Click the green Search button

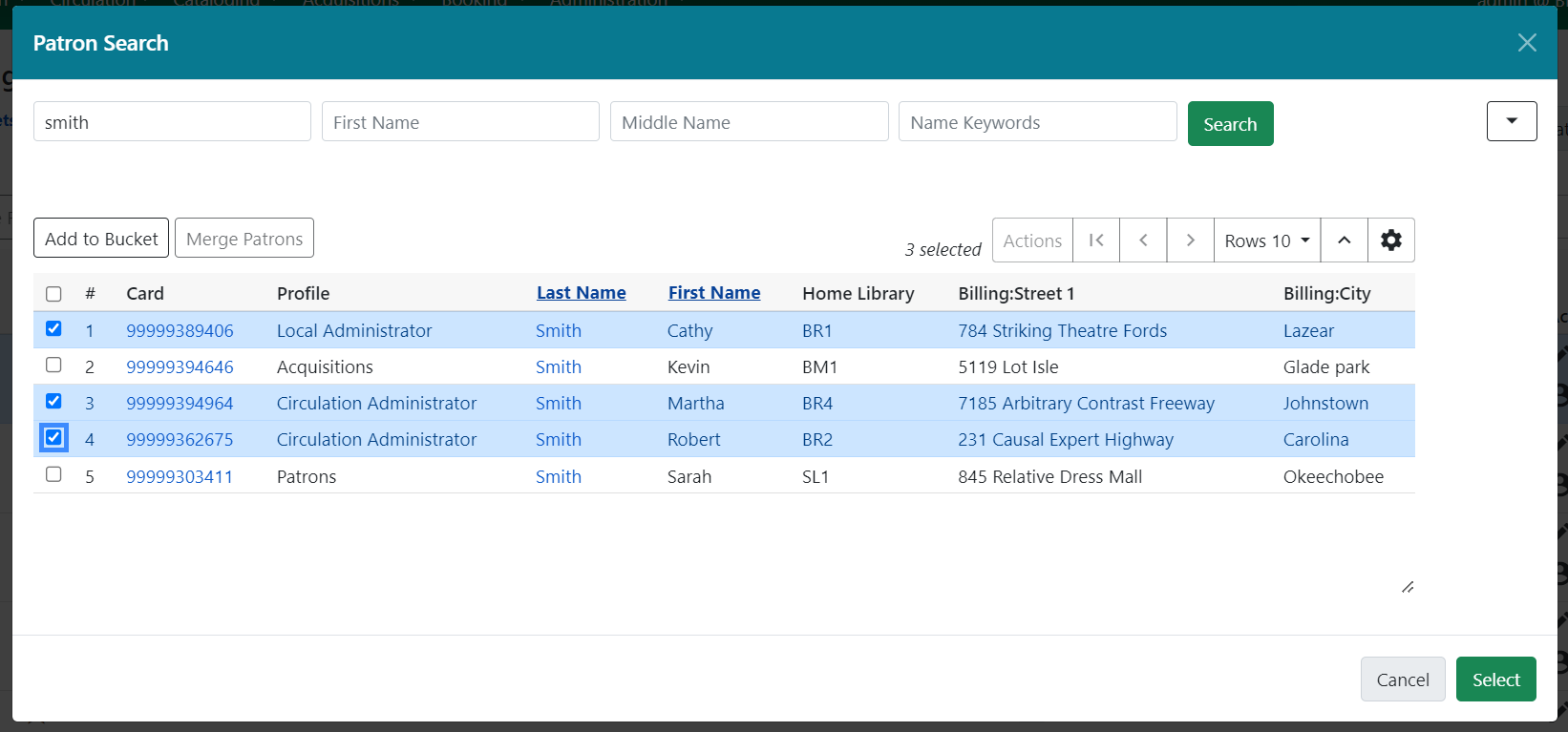[1230, 124]
